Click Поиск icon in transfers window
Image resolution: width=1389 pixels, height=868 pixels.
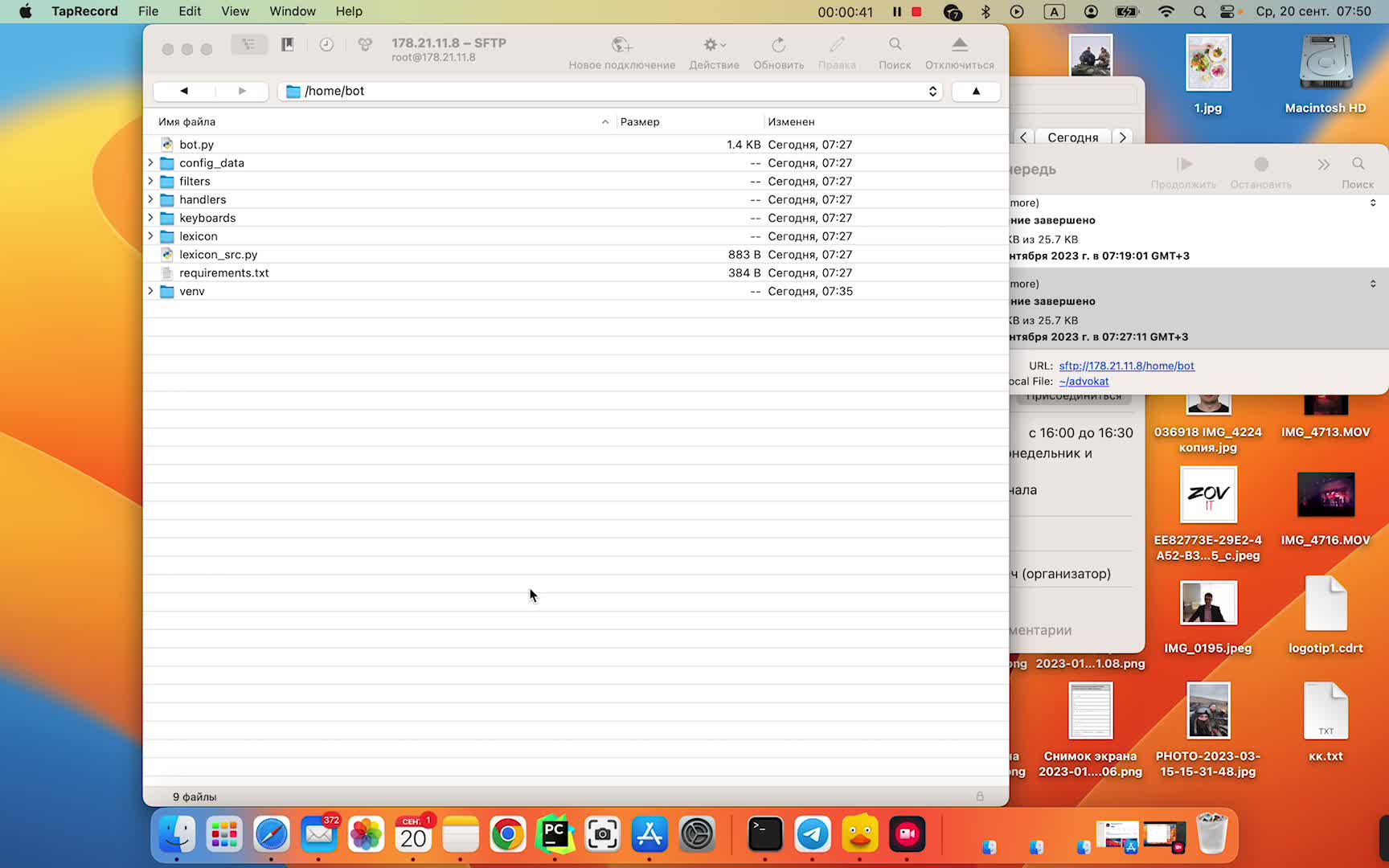[x=1358, y=164]
